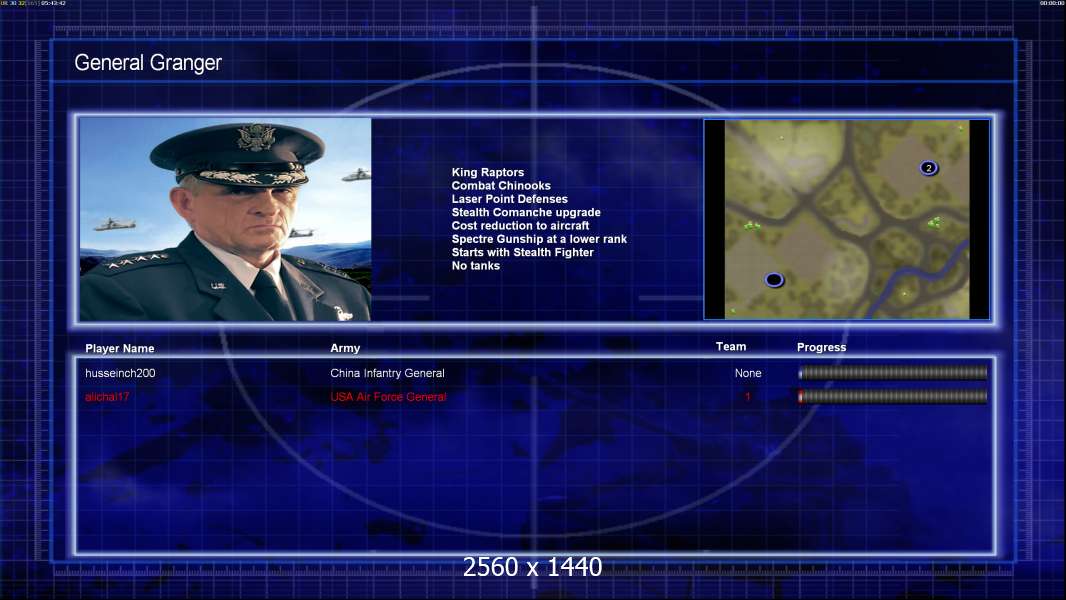The width and height of the screenshot is (1066, 600).
Task: Click the Laser Point Defenses line
Action: pos(509,199)
